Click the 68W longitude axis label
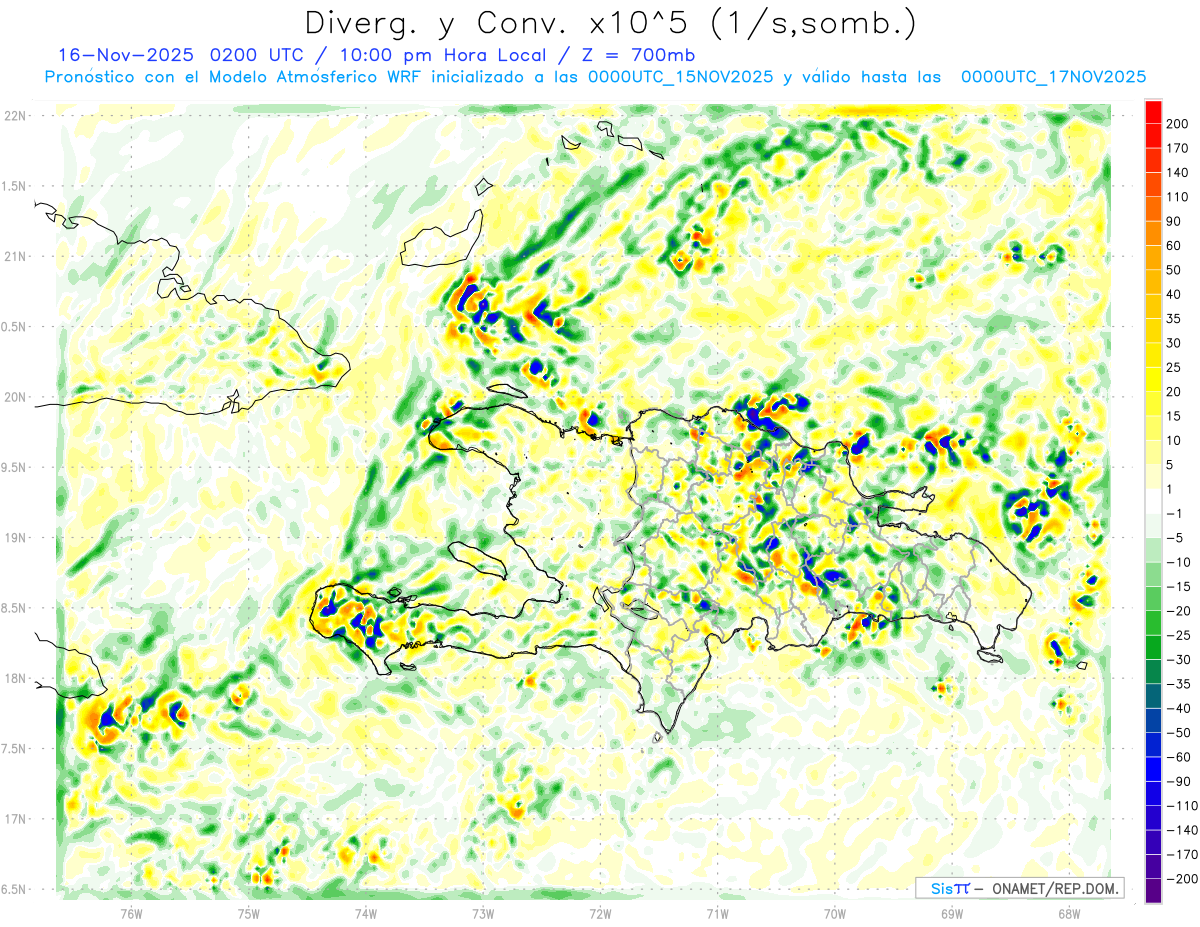Image resolution: width=1200 pixels, height=927 pixels. (x=1069, y=913)
